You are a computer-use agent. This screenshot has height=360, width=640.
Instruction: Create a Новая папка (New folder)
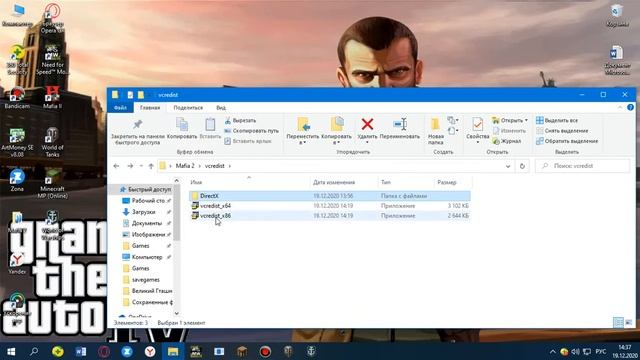click(436, 131)
